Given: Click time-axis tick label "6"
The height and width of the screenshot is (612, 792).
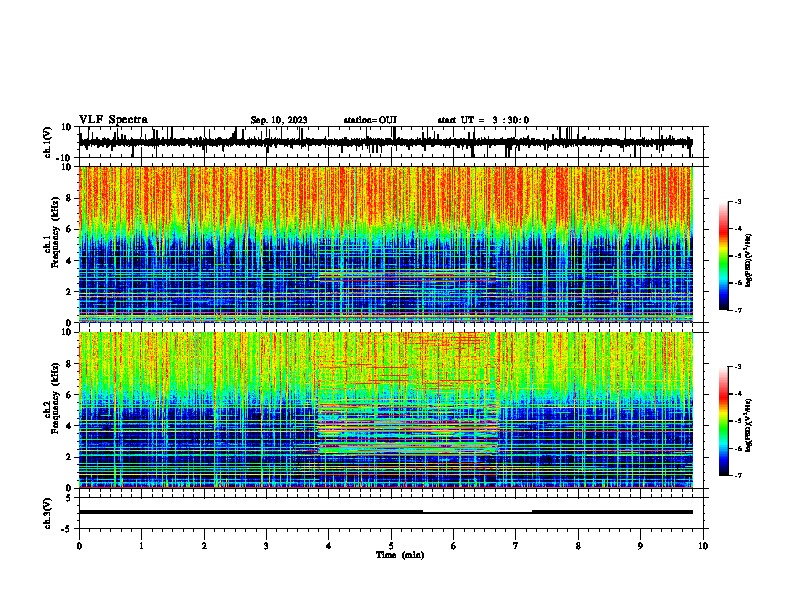Looking at the screenshot, I should pos(454,546).
